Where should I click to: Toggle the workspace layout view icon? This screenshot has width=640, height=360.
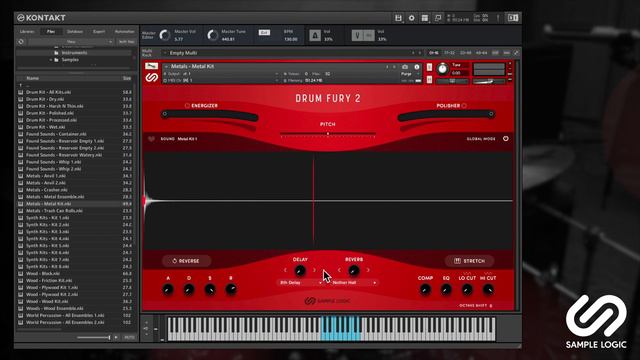tap(425, 18)
